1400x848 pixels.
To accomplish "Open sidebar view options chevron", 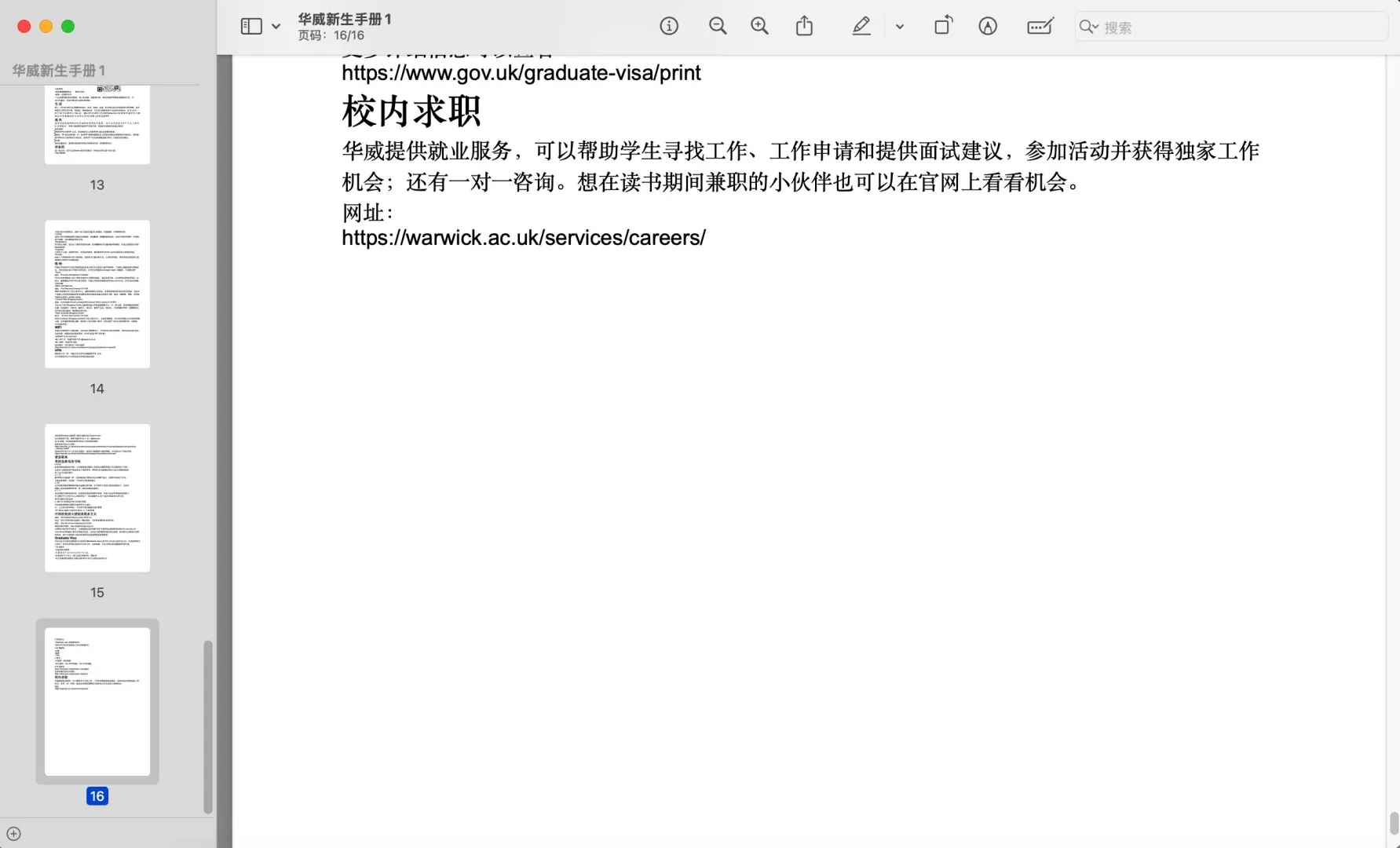I will 276,27.
